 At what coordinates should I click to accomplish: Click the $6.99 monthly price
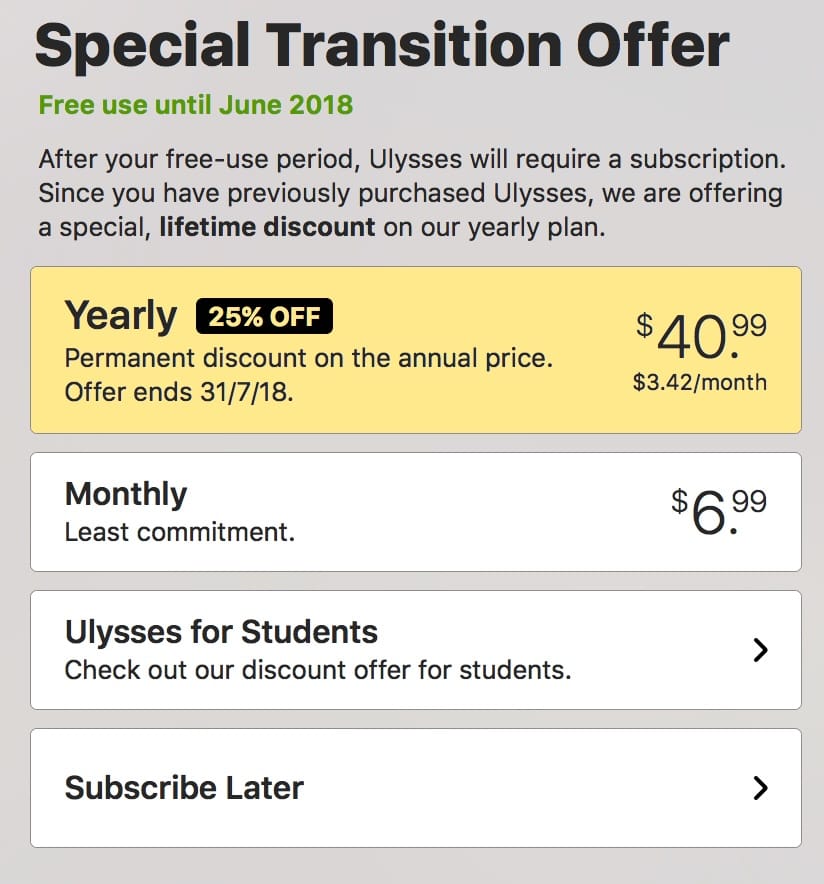(718, 512)
